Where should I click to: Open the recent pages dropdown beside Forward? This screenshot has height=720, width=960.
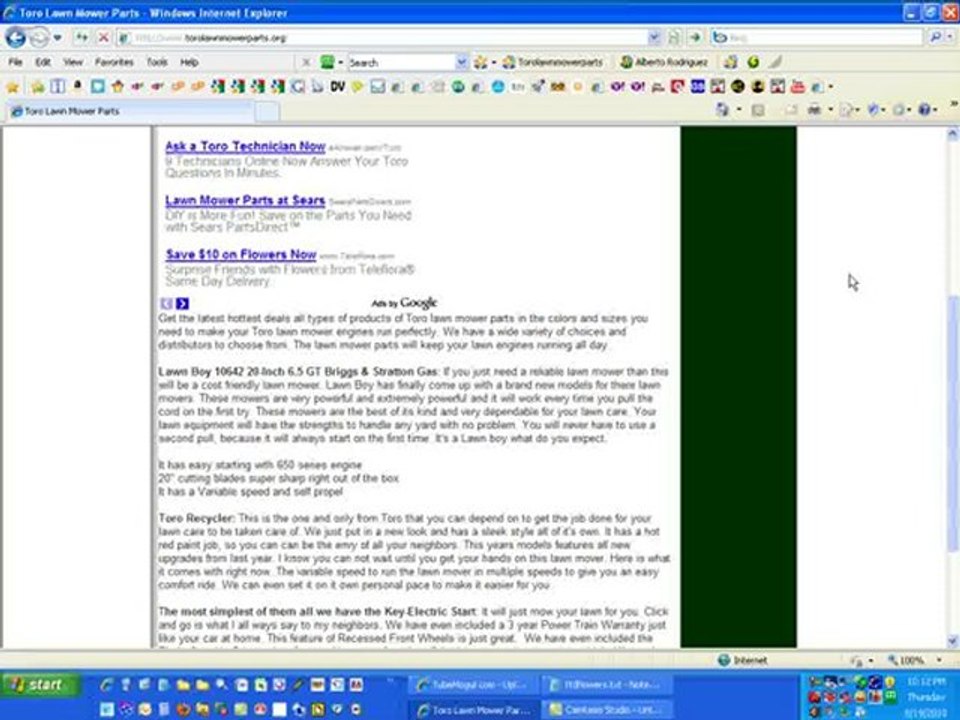coord(57,38)
